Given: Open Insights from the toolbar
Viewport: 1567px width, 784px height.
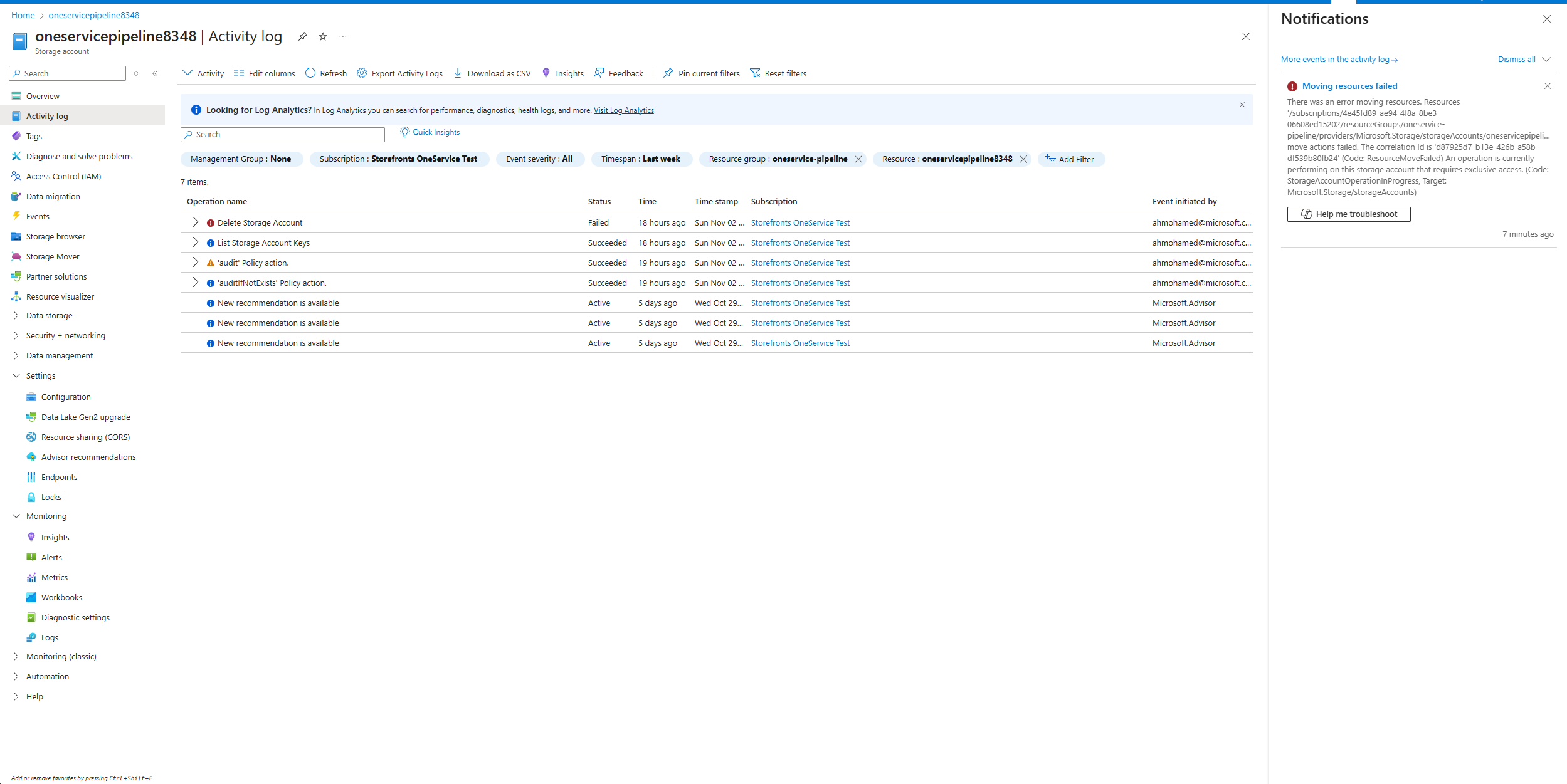Looking at the screenshot, I should point(563,73).
